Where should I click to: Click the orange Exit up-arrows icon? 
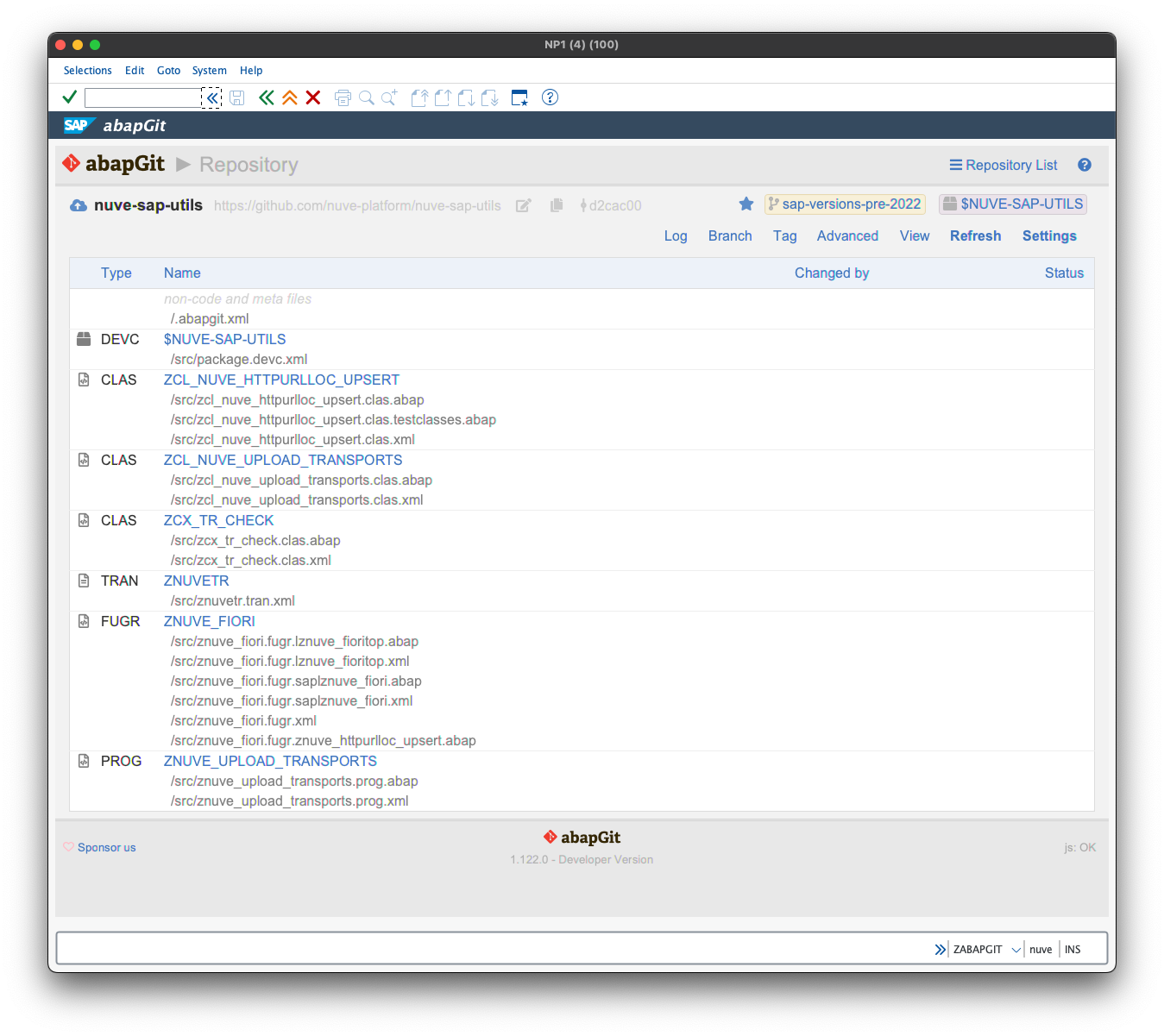pos(290,97)
